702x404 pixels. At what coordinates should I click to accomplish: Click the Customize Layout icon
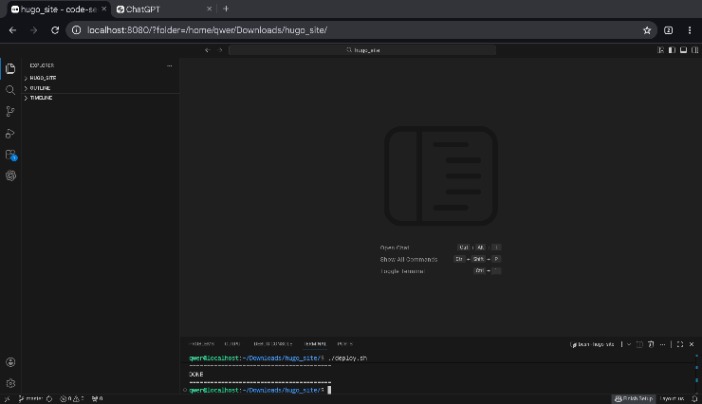660,50
